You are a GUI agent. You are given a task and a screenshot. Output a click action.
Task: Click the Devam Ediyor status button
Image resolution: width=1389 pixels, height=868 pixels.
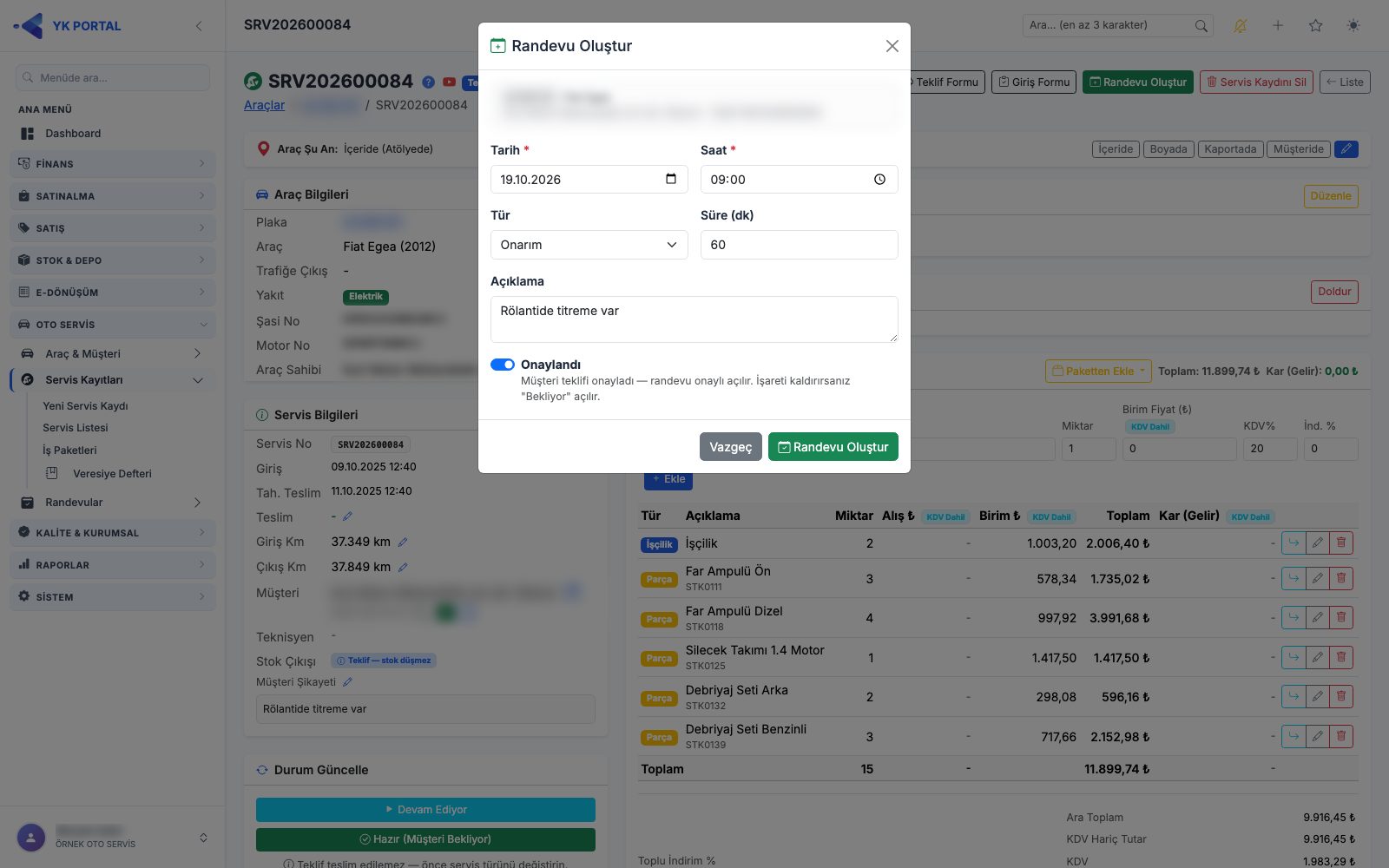tap(425, 810)
